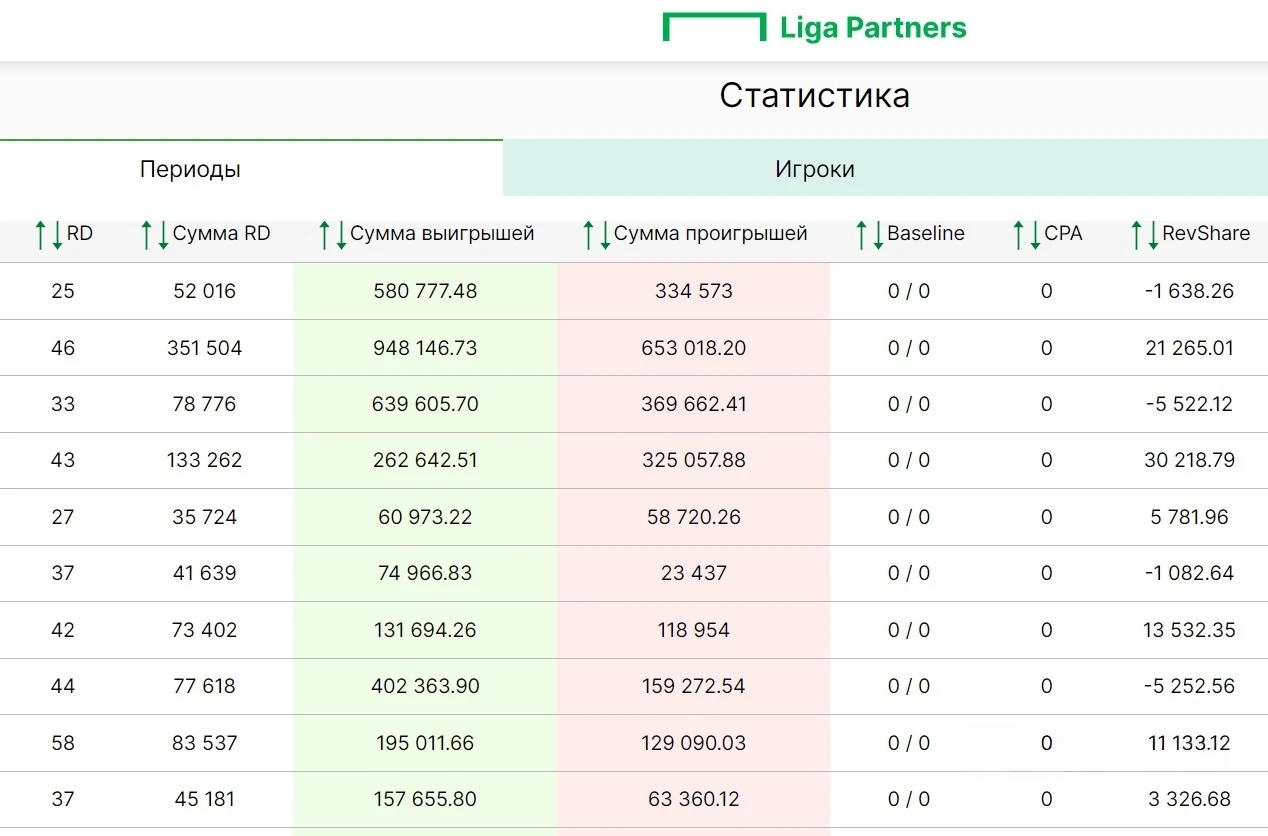1268x836 pixels.
Task: Switch to the Игроки tab
Action: [x=815, y=168]
